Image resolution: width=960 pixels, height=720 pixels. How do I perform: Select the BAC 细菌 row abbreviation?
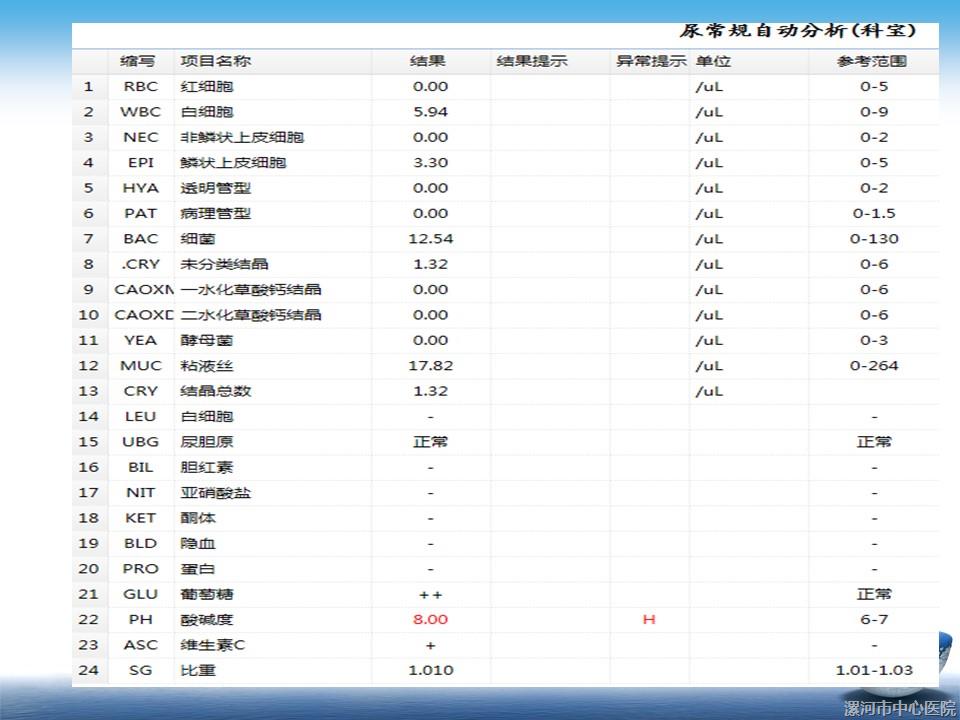coord(140,239)
